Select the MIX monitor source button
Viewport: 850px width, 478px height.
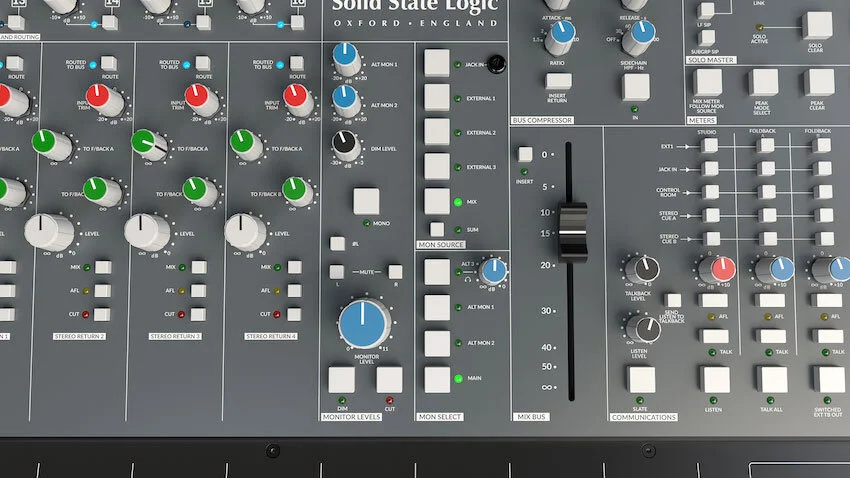pyautogui.click(x=436, y=201)
